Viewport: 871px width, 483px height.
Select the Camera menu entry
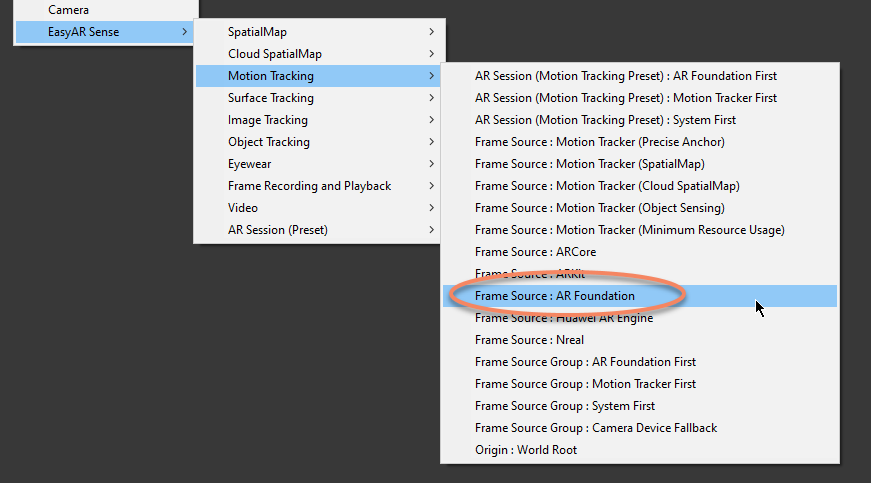coord(106,10)
